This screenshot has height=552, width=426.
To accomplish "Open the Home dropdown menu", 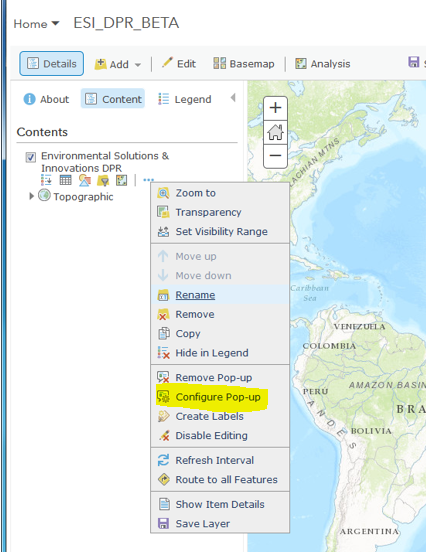I will 36,24.
